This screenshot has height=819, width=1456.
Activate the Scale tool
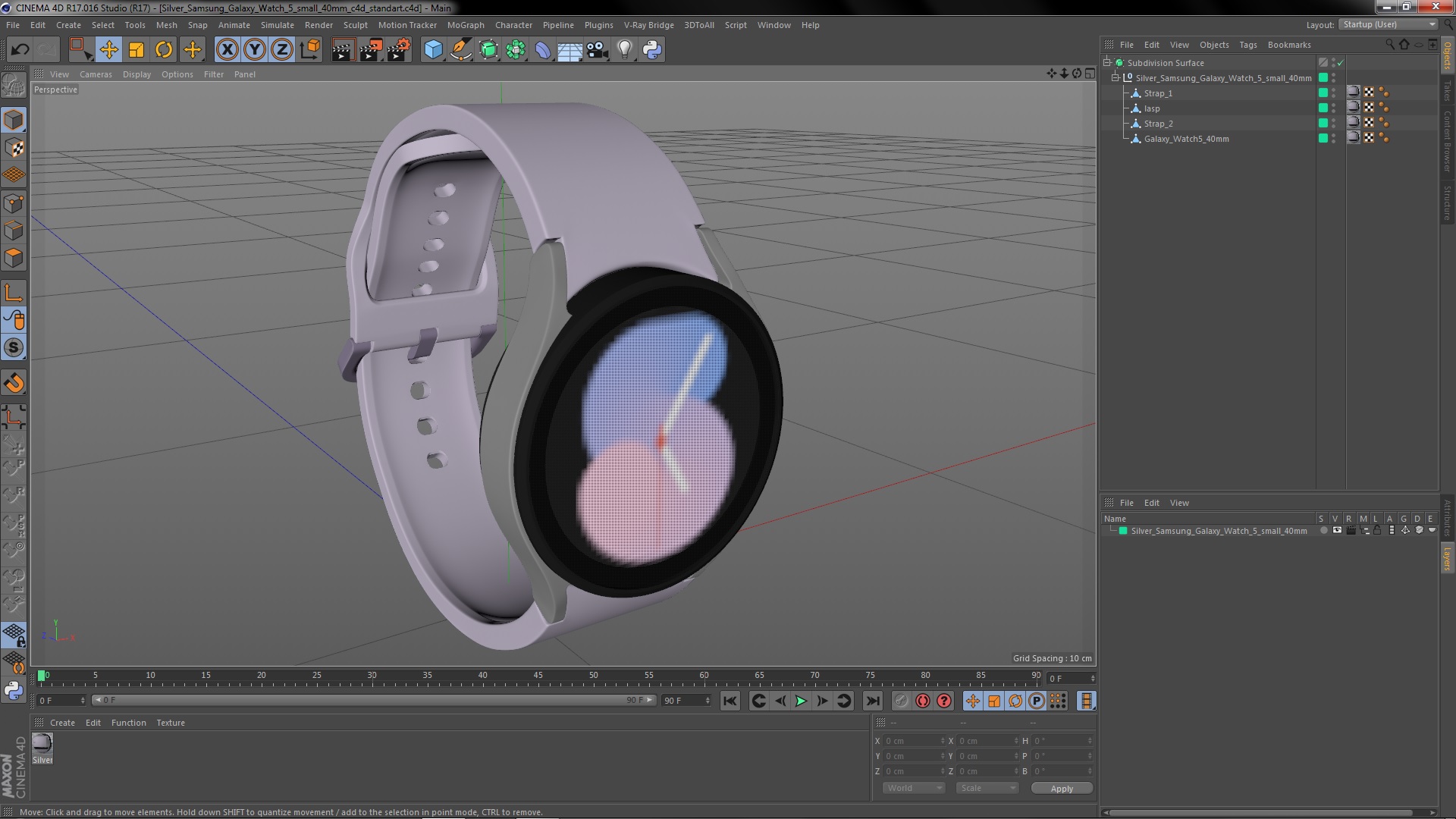(136, 50)
